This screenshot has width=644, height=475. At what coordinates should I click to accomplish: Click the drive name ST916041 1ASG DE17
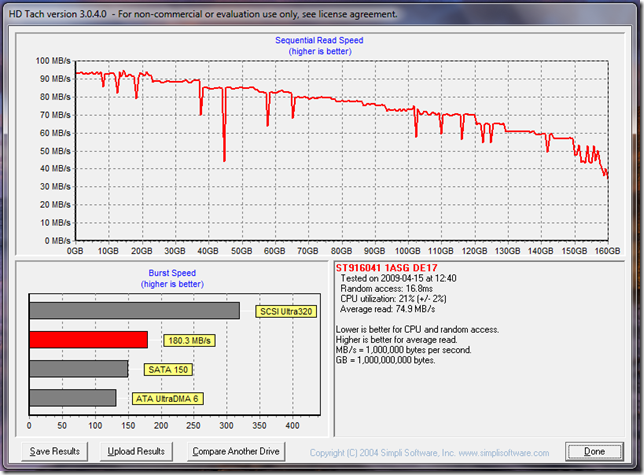pos(391,268)
